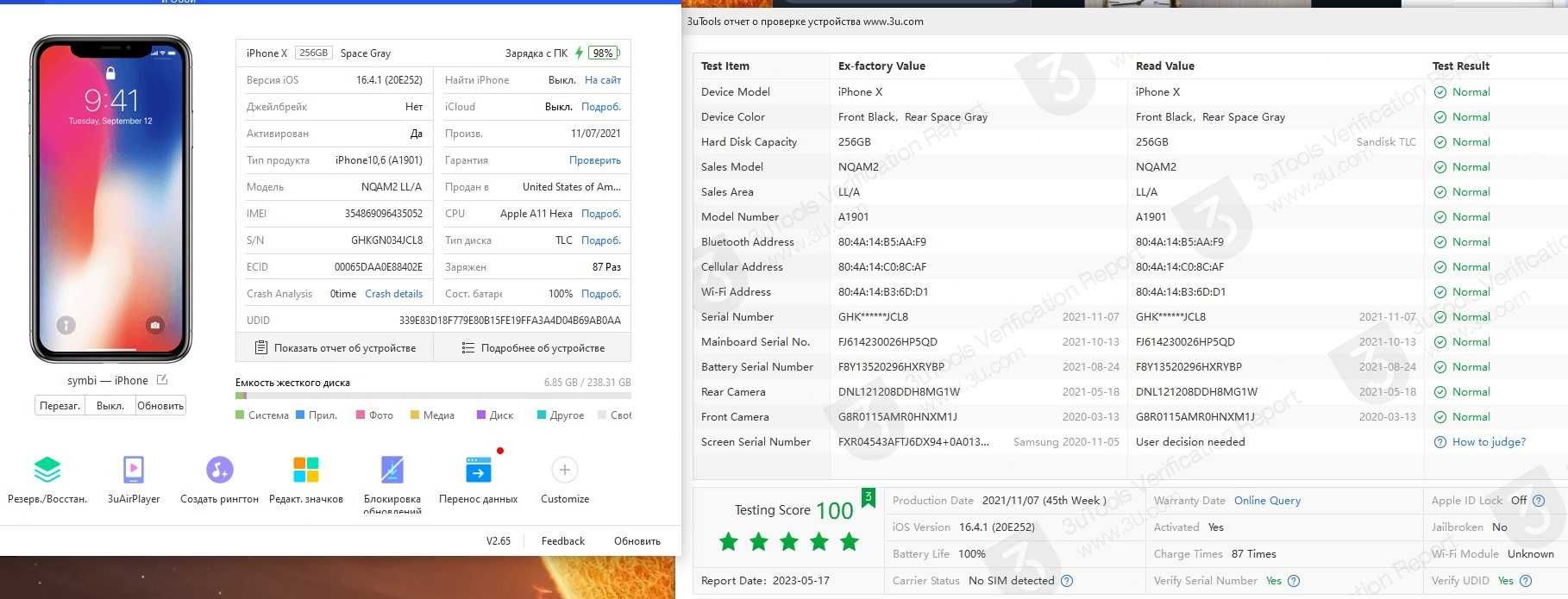Click the charging lightning bolt icon
1568x599 pixels.
click(579, 53)
